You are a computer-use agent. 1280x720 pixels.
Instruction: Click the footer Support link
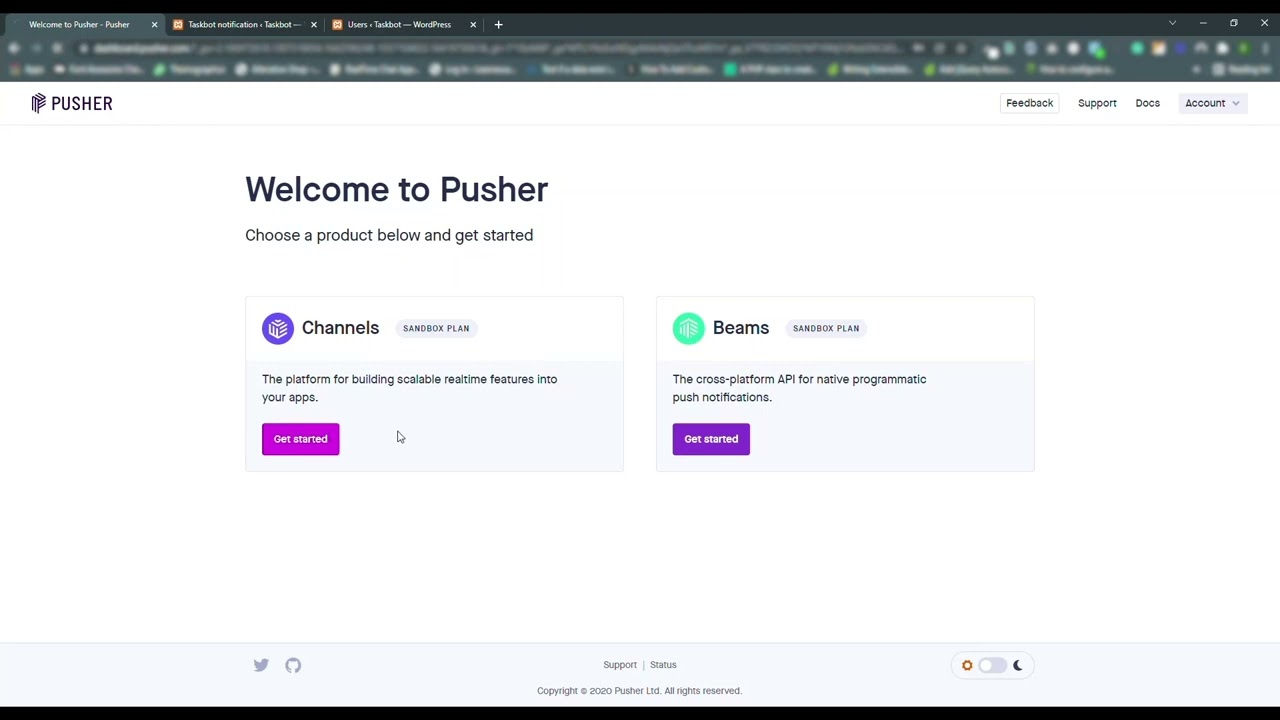point(620,665)
